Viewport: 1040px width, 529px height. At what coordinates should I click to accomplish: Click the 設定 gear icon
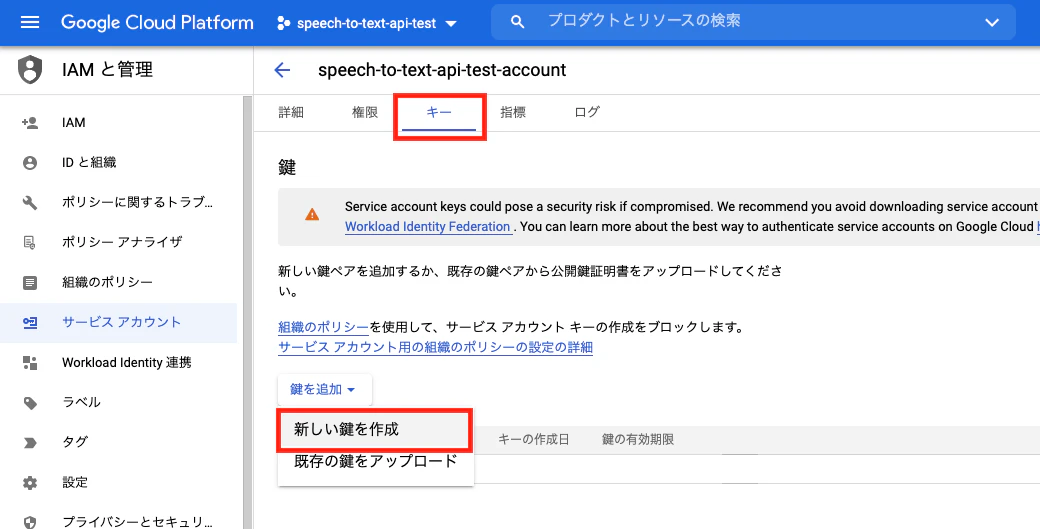click(x=30, y=483)
